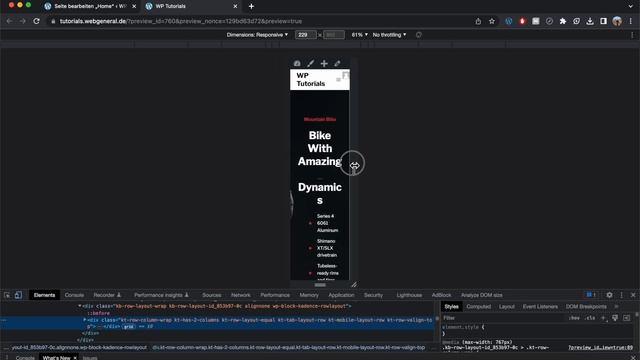Open the Sources panel
The width and height of the screenshot is (640, 360).
coord(211,295)
